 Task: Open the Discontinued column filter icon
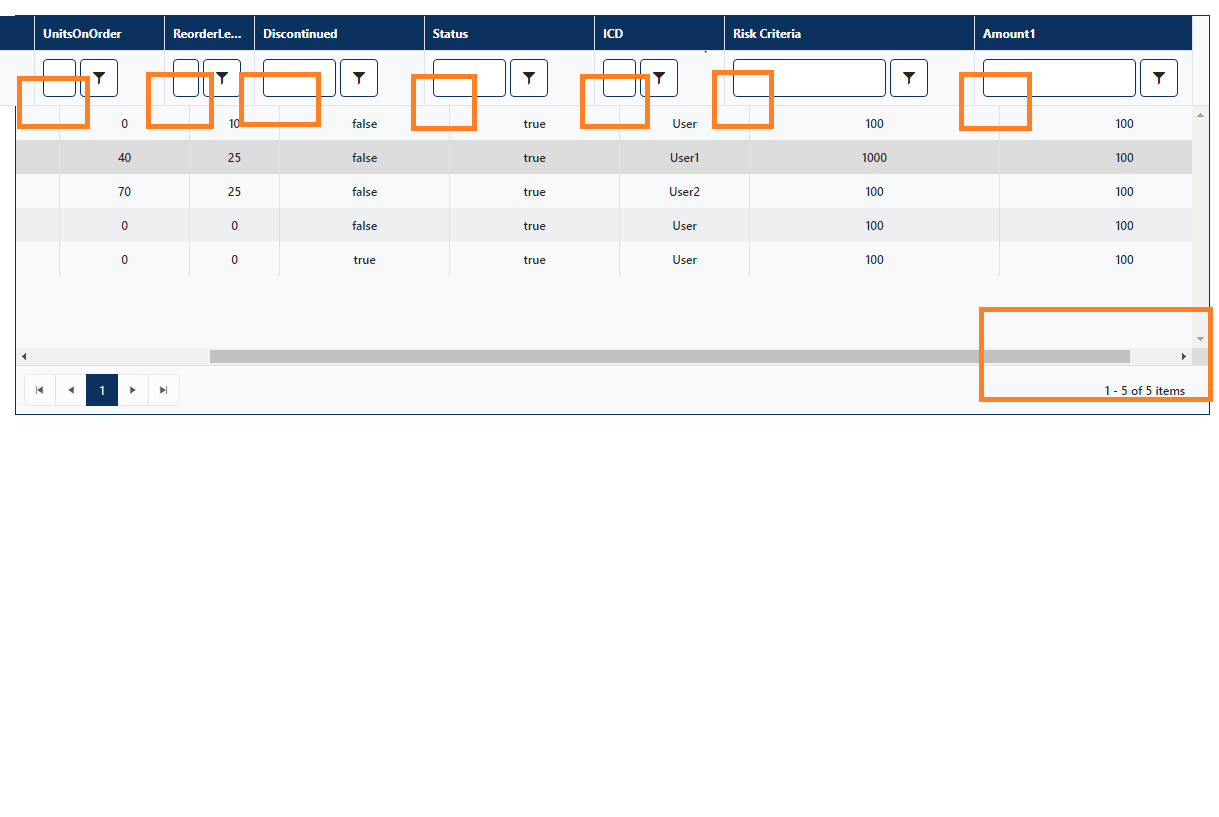point(359,78)
